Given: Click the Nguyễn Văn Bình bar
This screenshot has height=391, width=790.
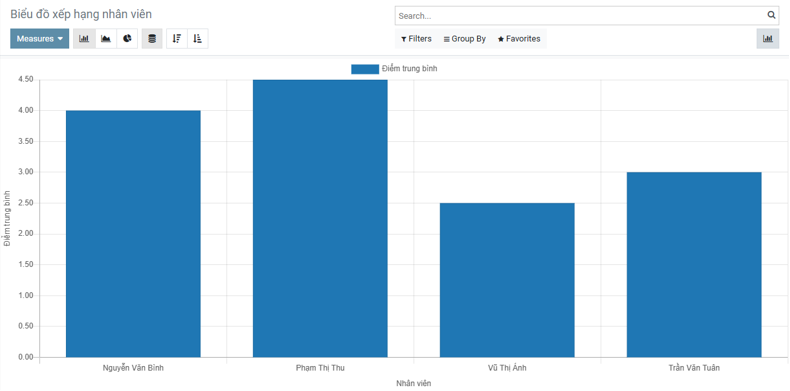Looking at the screenshot, I should [x=133, y=234].
